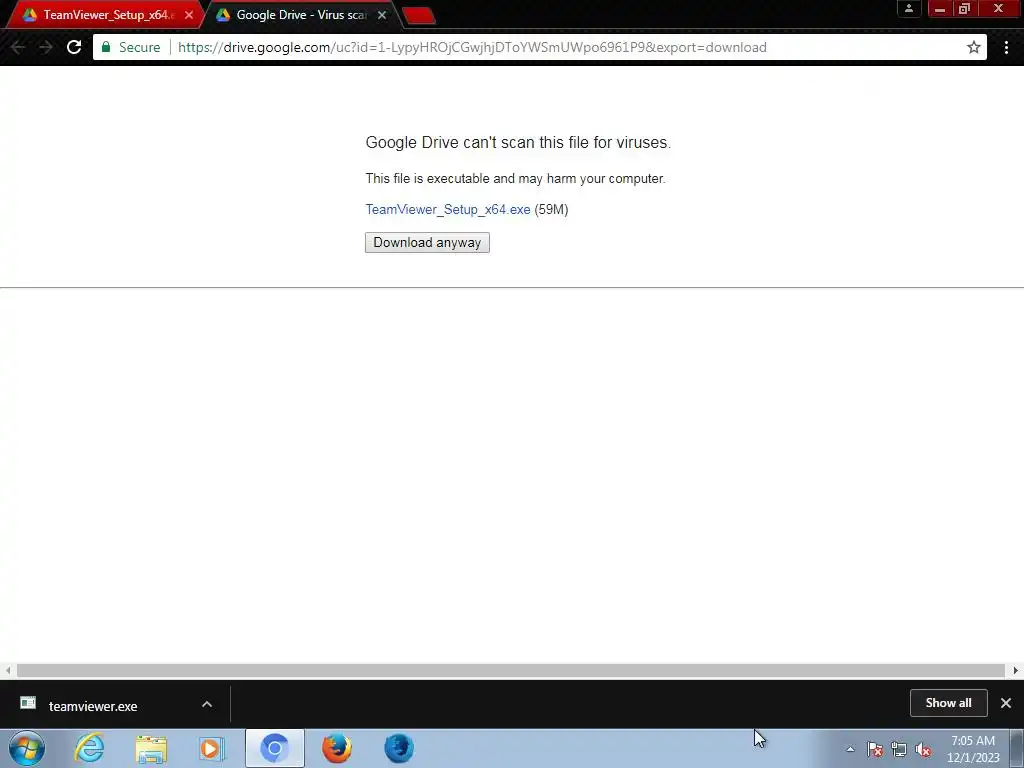Click the horizontal scrollbar track
The height and width of the screenshot is (768, 1024).
[x=511, y=670]
